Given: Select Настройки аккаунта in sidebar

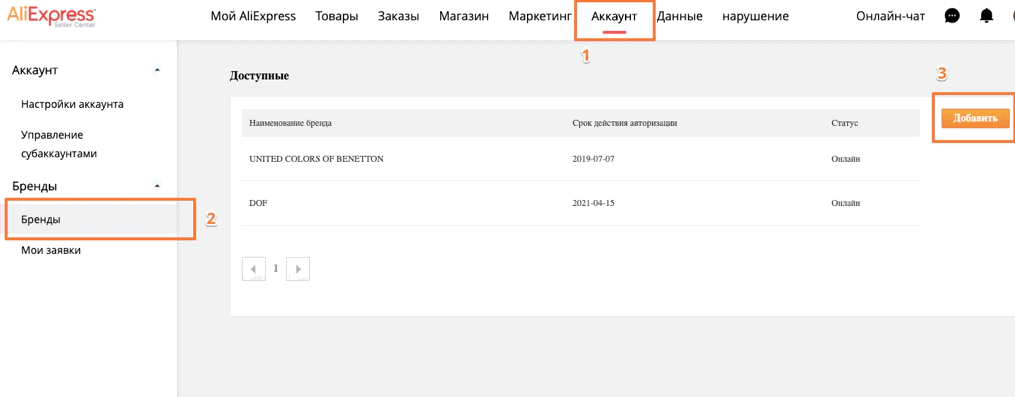Looking at the screenshot, I should (72, 104).
